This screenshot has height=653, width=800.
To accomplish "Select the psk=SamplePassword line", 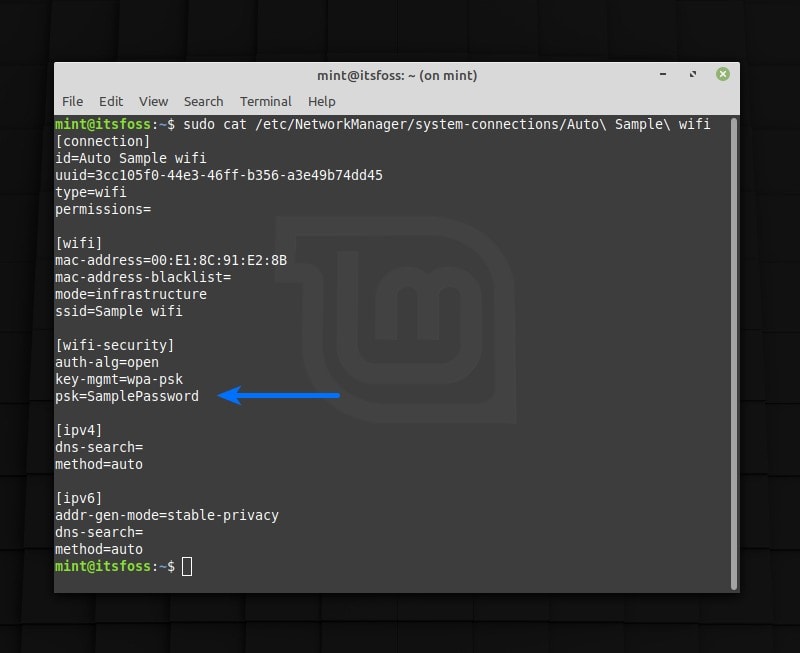I will pyautogui.click(x=127, y=396).
